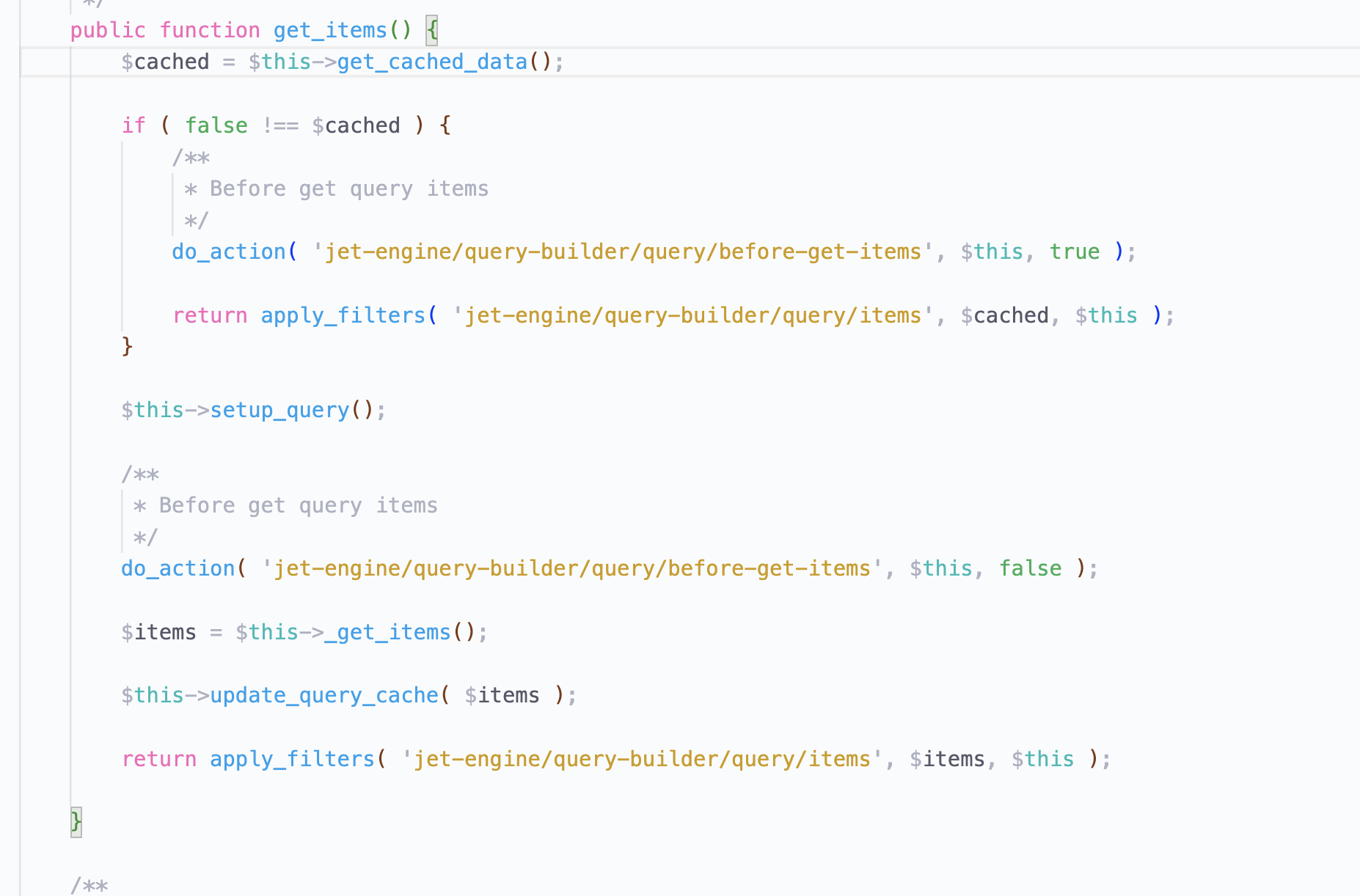Screen dimensions: 1360x896
Task: Click the update_query_cache method call
Action: (323, 695)
